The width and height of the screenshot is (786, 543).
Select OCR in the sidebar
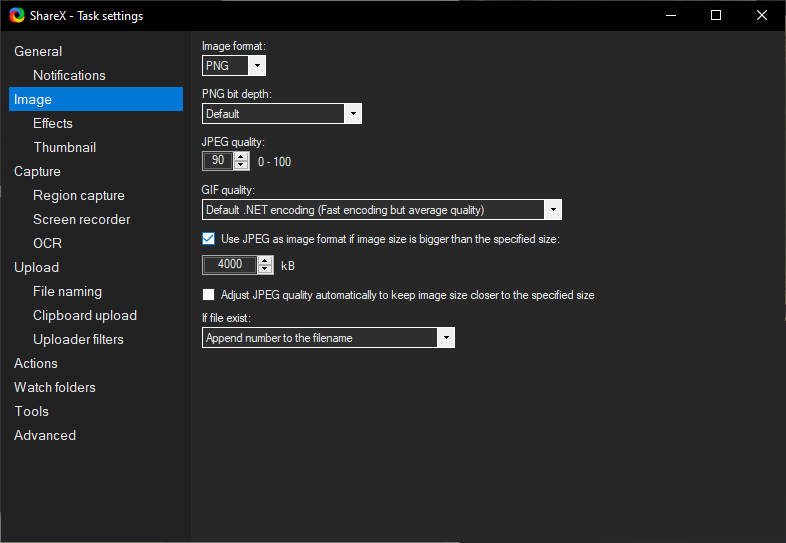(48, 243)
